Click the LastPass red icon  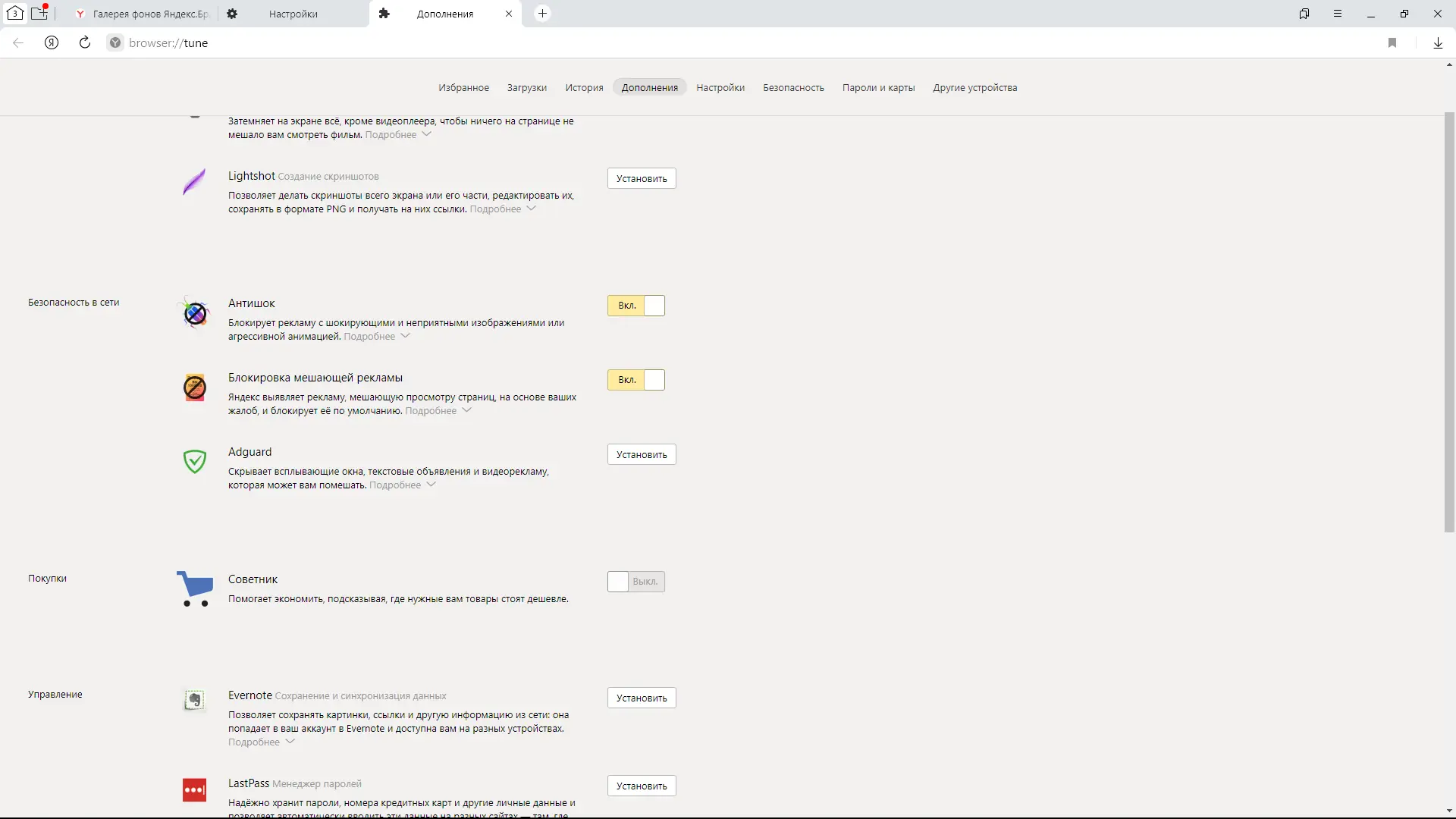coord(195,789)
